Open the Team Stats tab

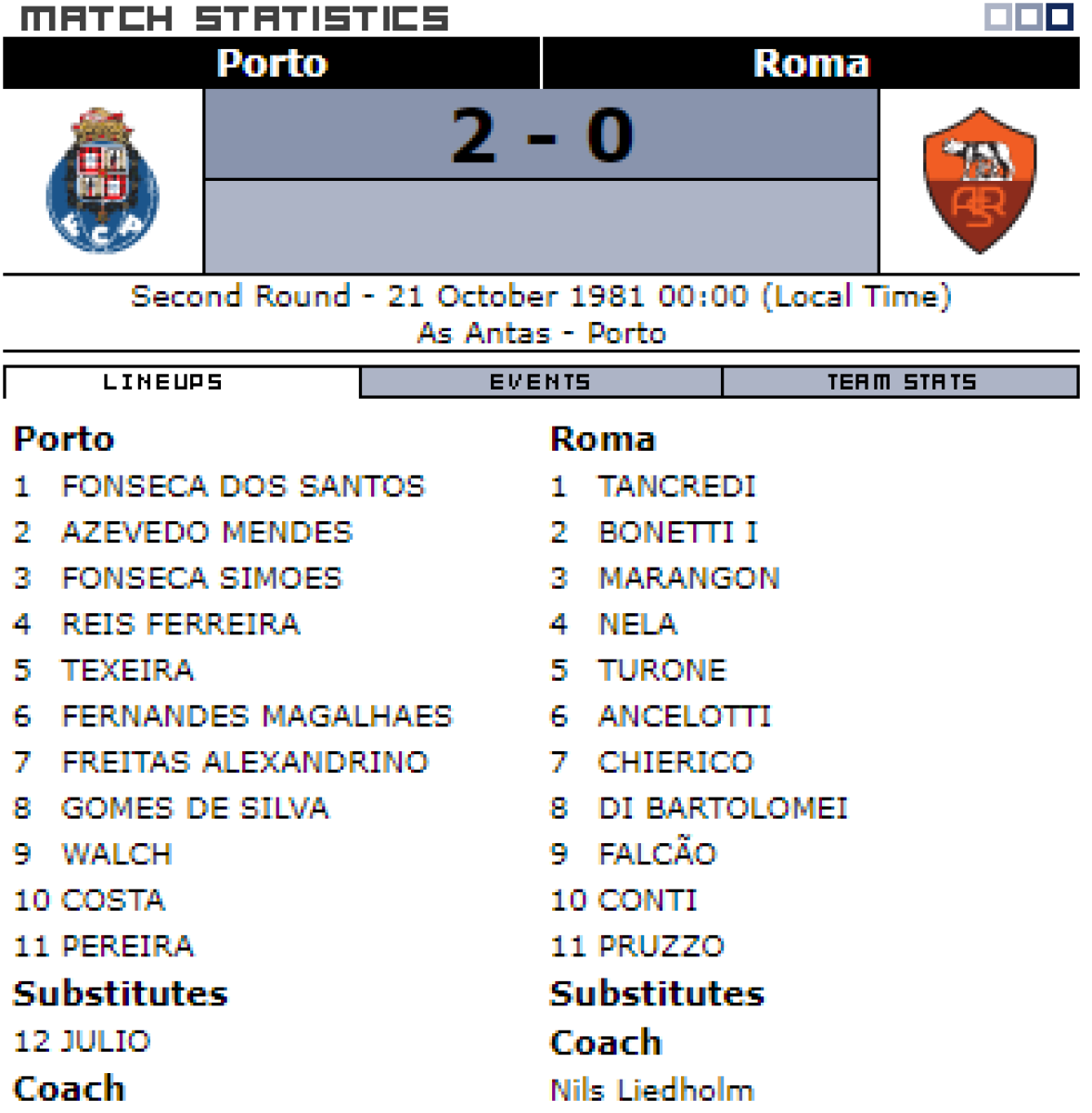tap(900, 382)
